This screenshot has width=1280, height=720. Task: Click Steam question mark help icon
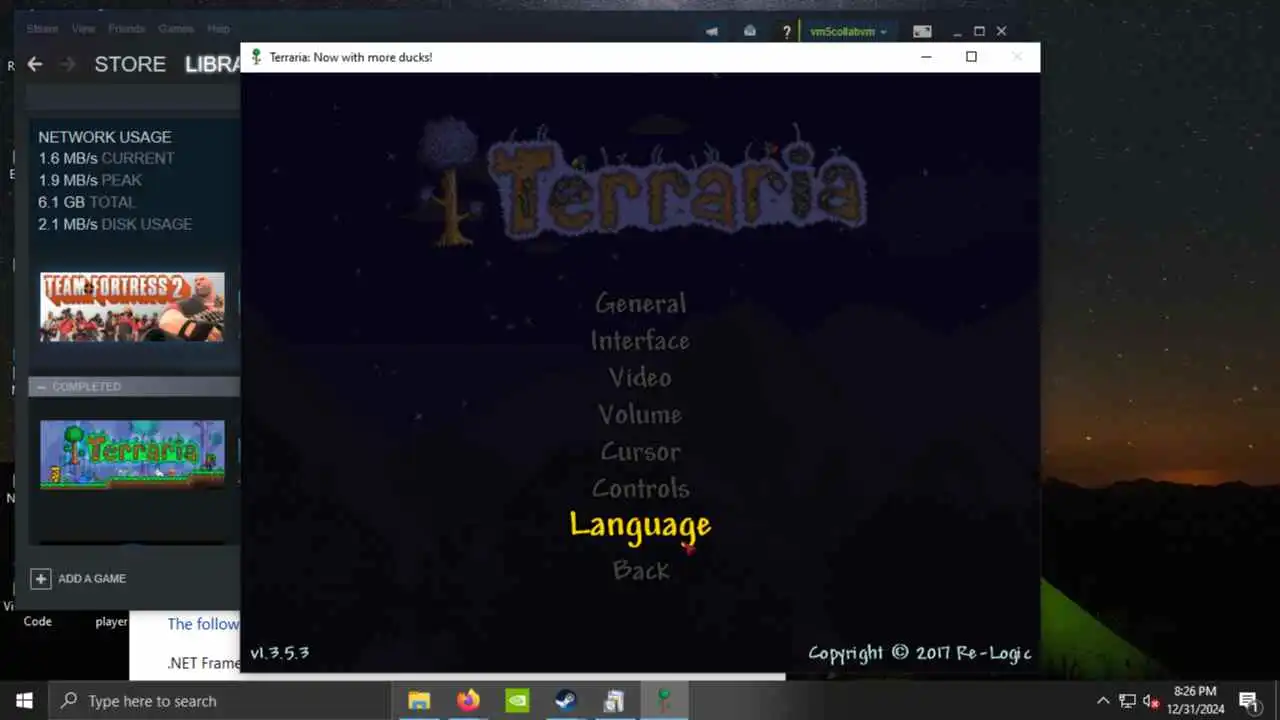pos(787,31)
